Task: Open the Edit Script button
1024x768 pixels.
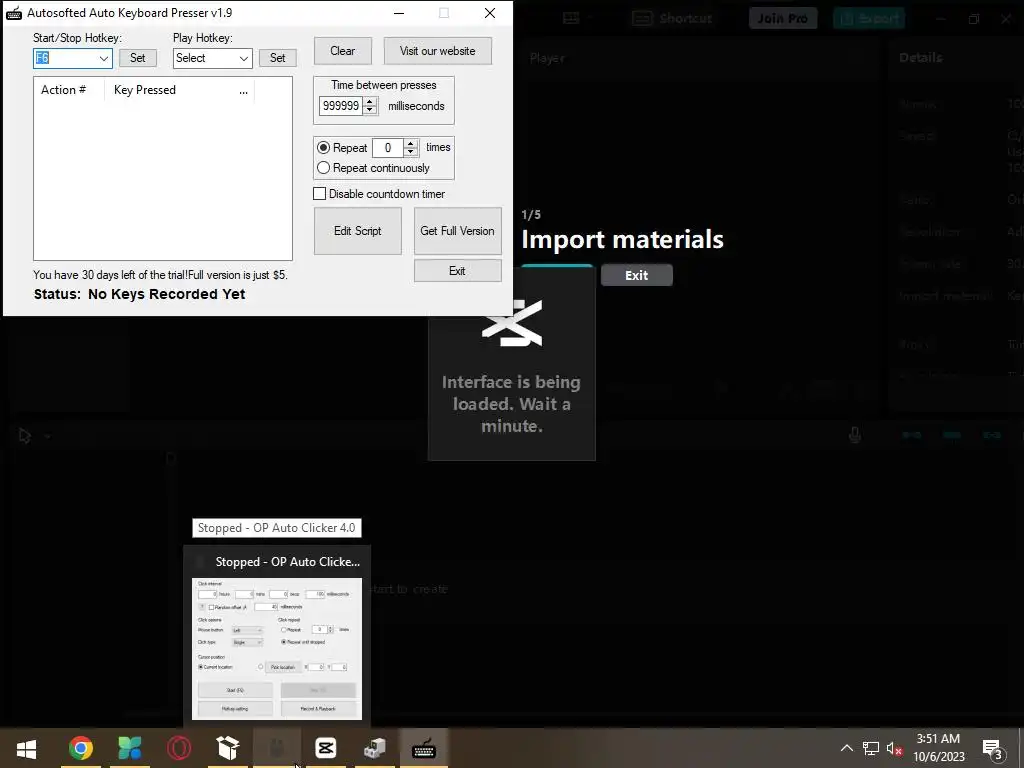Action: pos(357,231)
